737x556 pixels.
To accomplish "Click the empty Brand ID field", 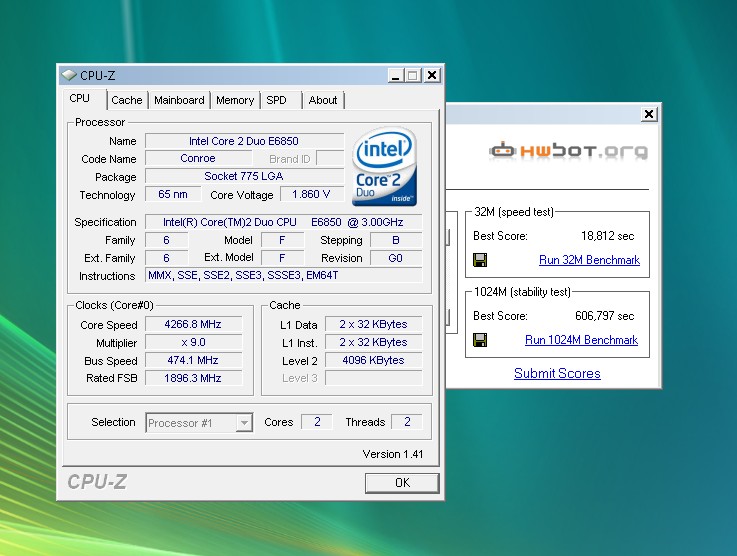I will point(330,158).
